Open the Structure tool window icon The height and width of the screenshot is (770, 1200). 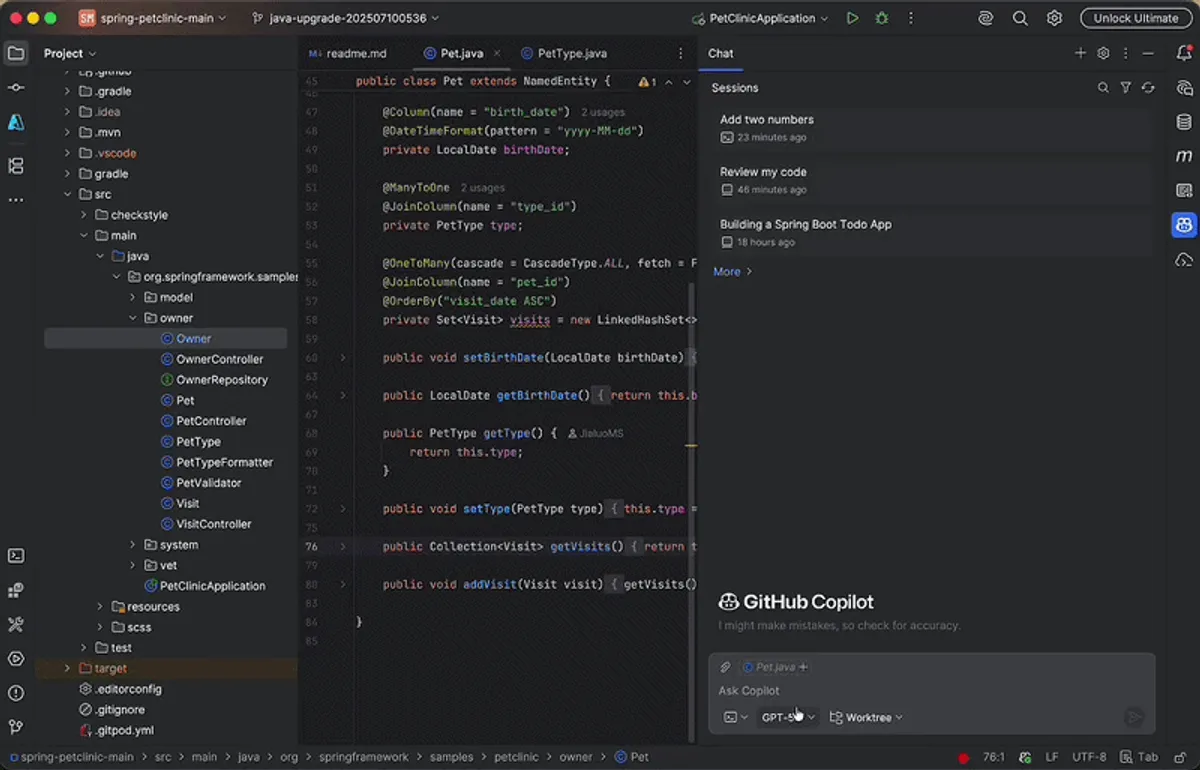[x=16, y=166]
